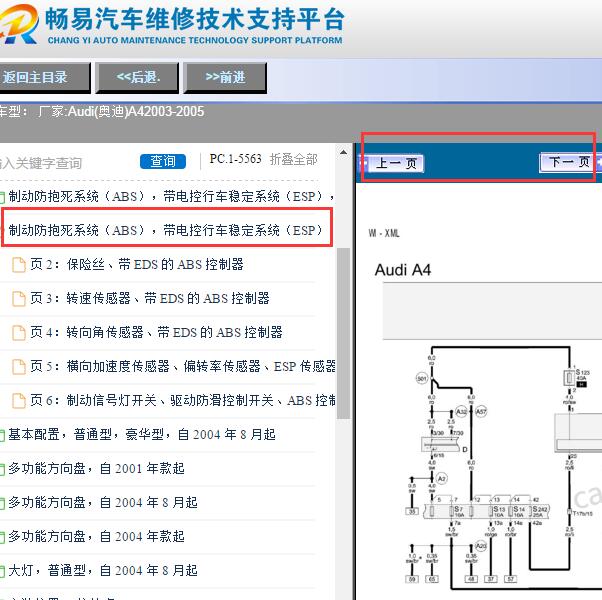Click 折叠全部 to collapse all
This screenshot has height=600, width=602.
(x=294, y=159)
